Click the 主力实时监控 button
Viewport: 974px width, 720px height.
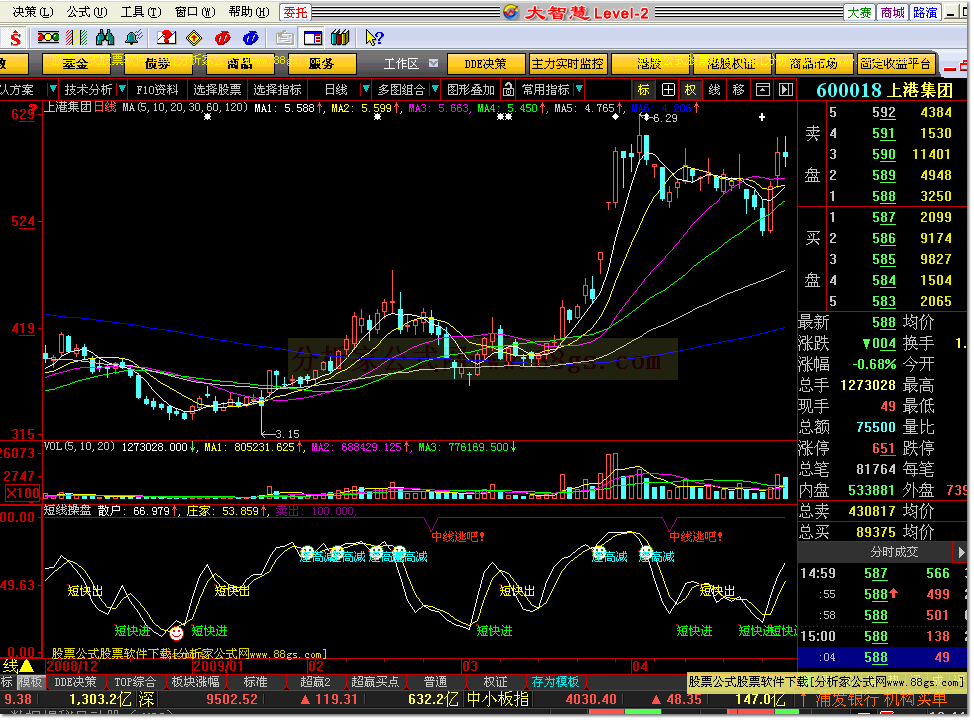tap(568, 64)
